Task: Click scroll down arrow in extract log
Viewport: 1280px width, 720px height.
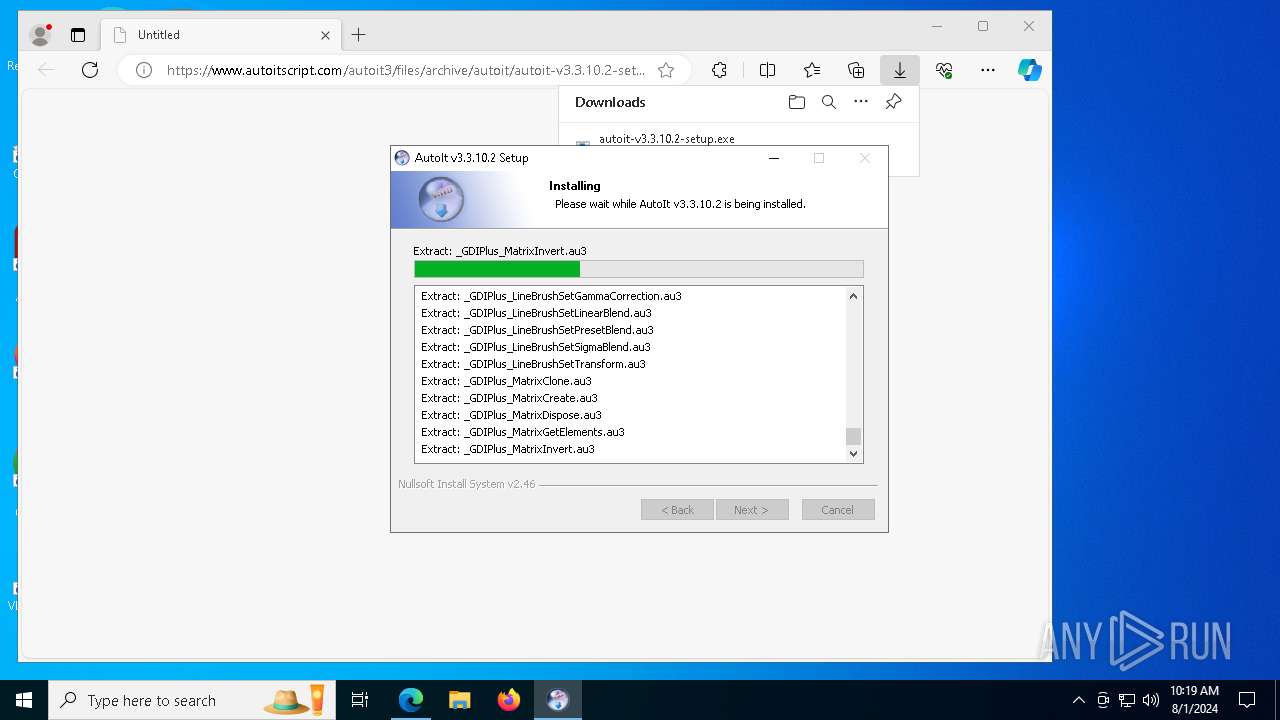Action: pyautogui.click(x=853, y=454)
